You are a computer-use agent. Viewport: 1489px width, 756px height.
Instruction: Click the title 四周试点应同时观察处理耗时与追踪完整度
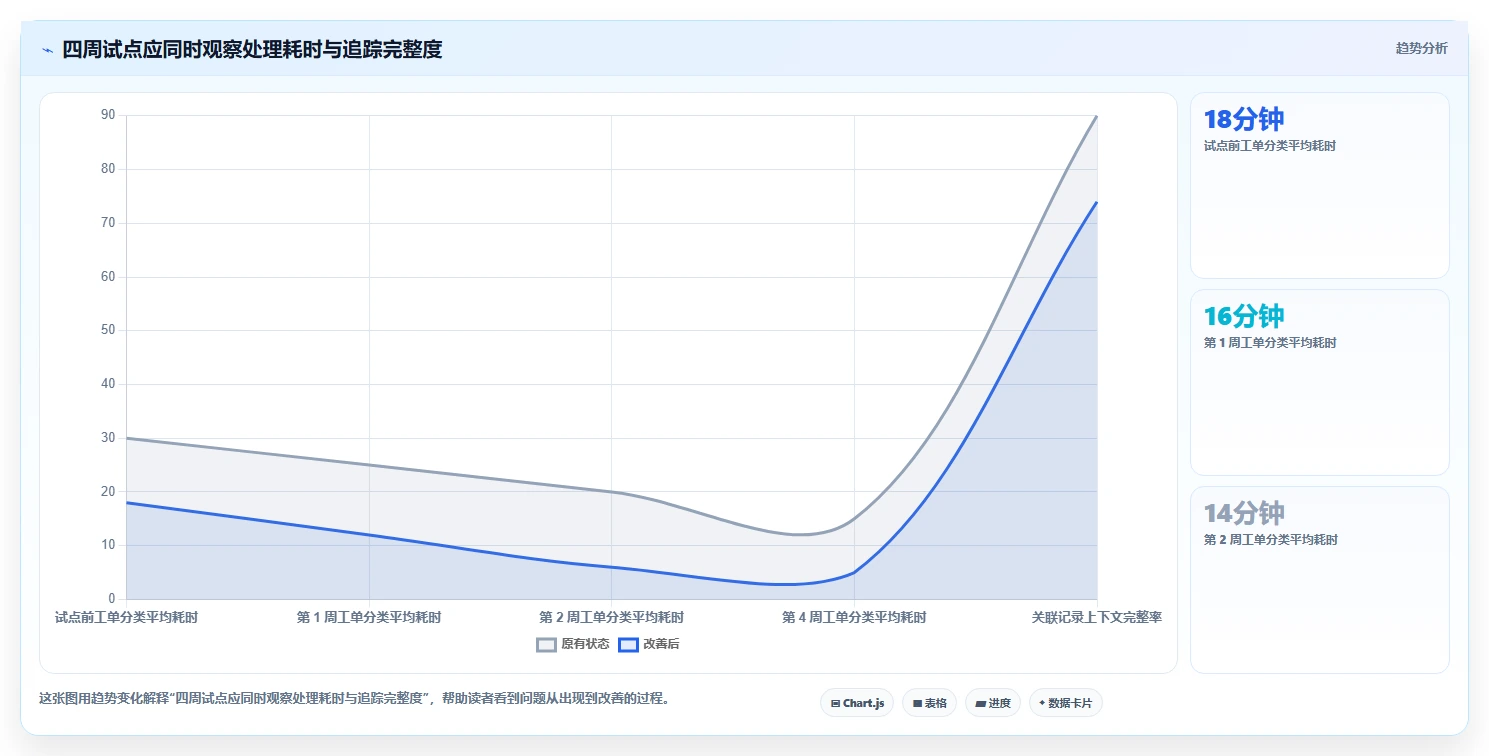(252, 49)
